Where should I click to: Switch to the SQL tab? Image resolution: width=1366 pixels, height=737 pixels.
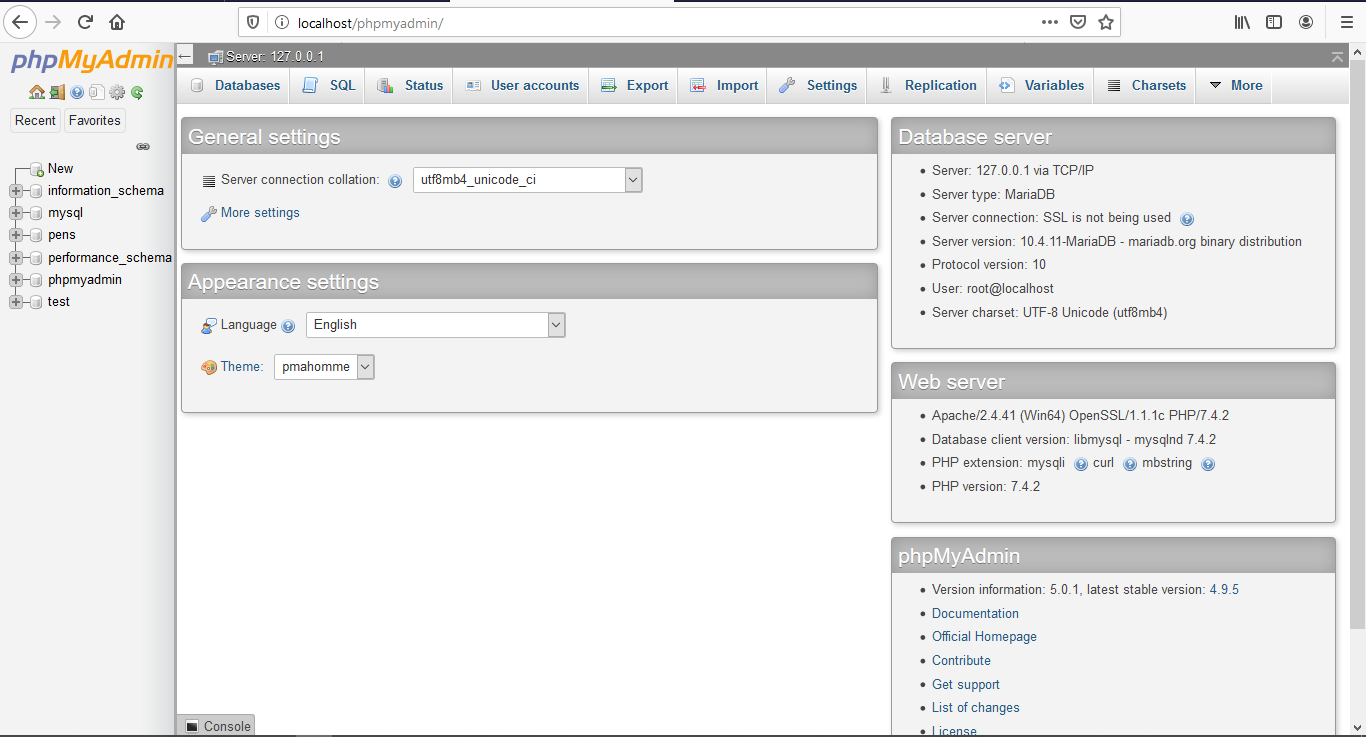point(328,86)
